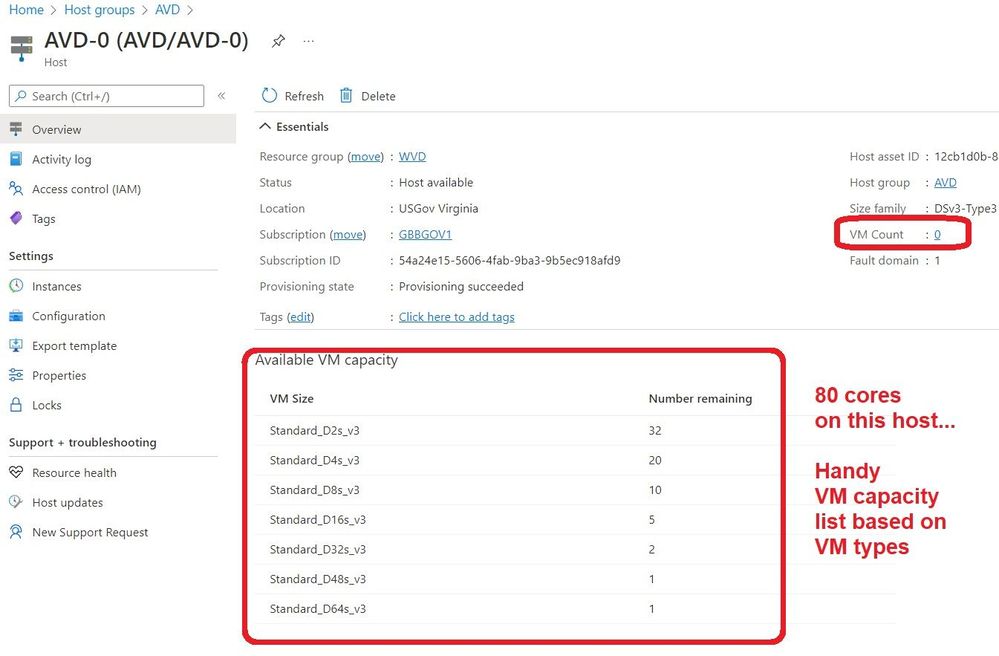The height and width of the screenshot is (656, 999).
Task: Click the Provisioning succeeded value
Action: coord(461,287)
